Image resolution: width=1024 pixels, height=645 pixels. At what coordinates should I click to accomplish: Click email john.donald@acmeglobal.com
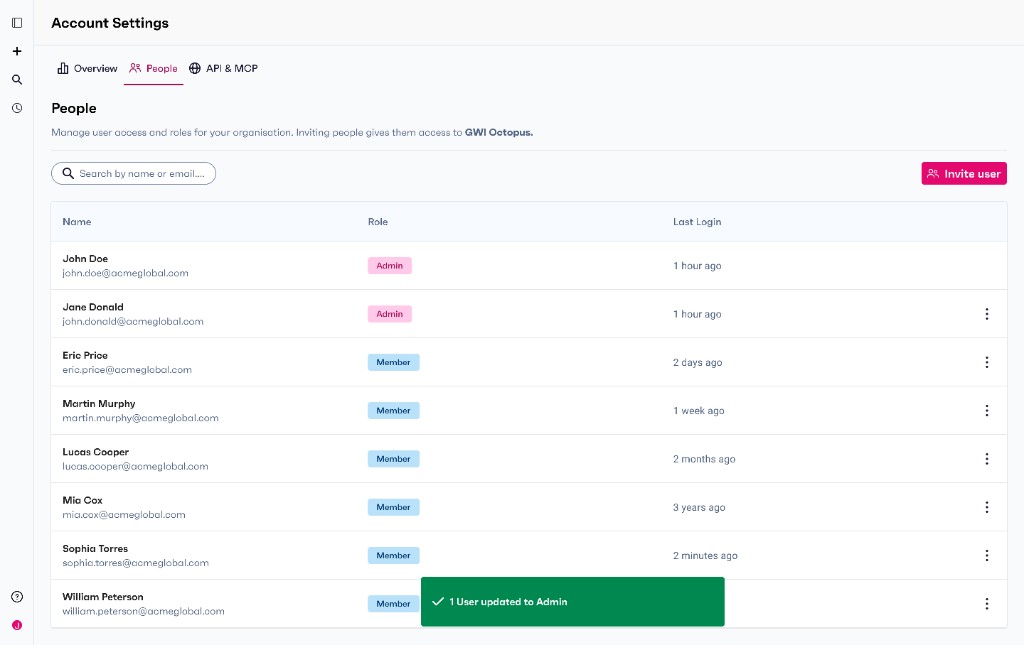tap(133, 322)
